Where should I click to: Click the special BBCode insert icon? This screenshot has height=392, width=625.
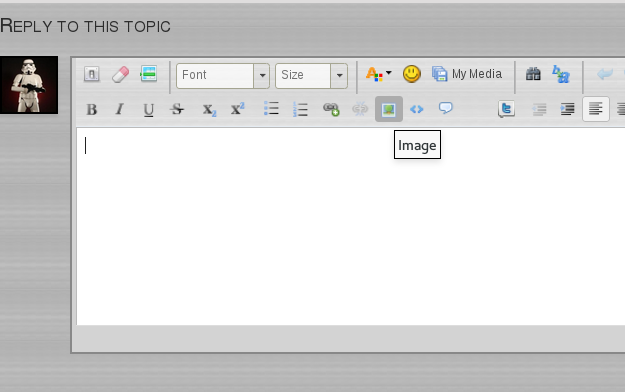click(x=149, y=74)
